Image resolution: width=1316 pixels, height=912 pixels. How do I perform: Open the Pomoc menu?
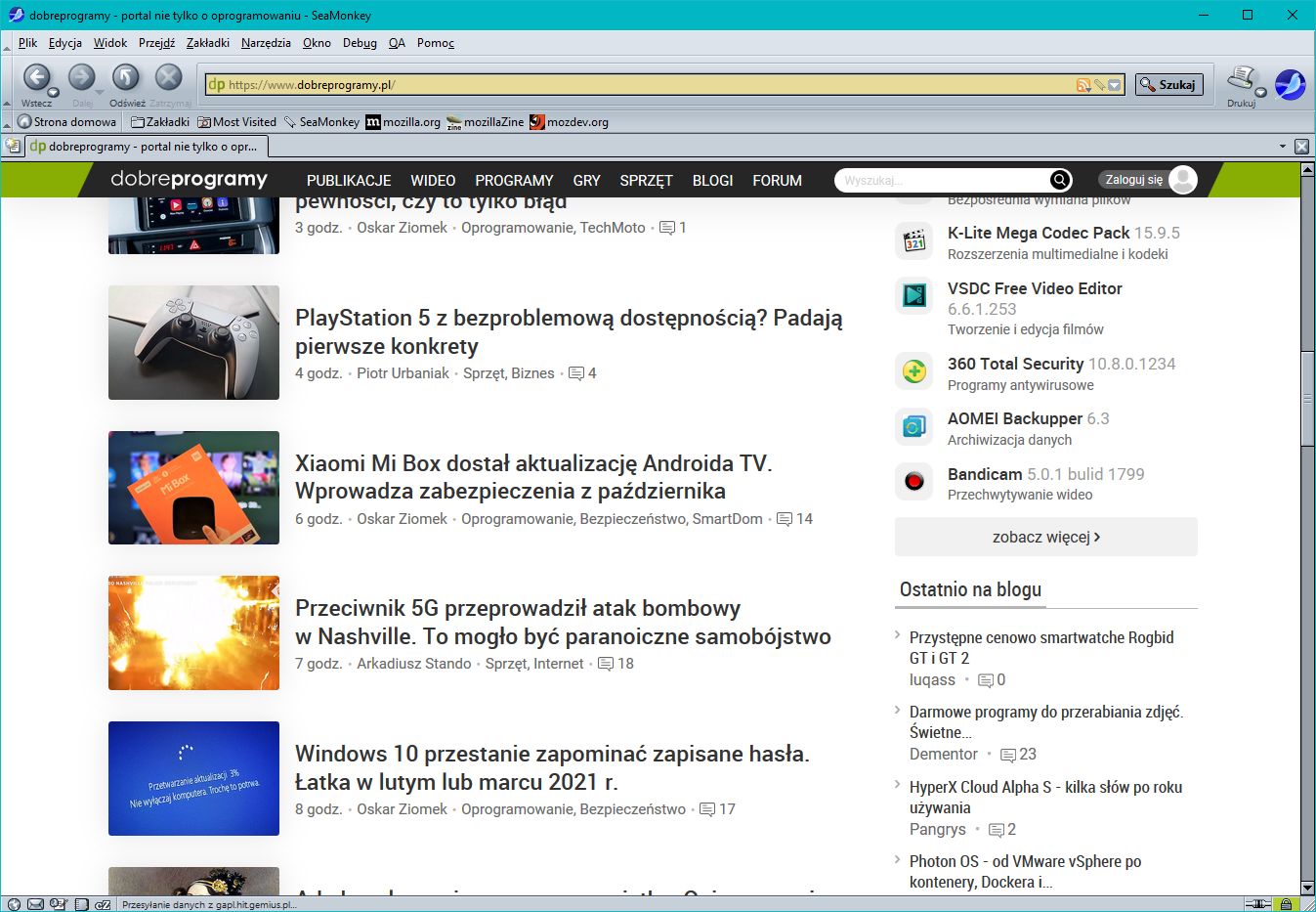436,43
